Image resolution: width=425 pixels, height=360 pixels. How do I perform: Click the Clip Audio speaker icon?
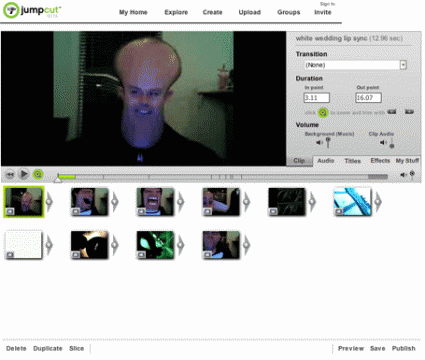point(383,142)
